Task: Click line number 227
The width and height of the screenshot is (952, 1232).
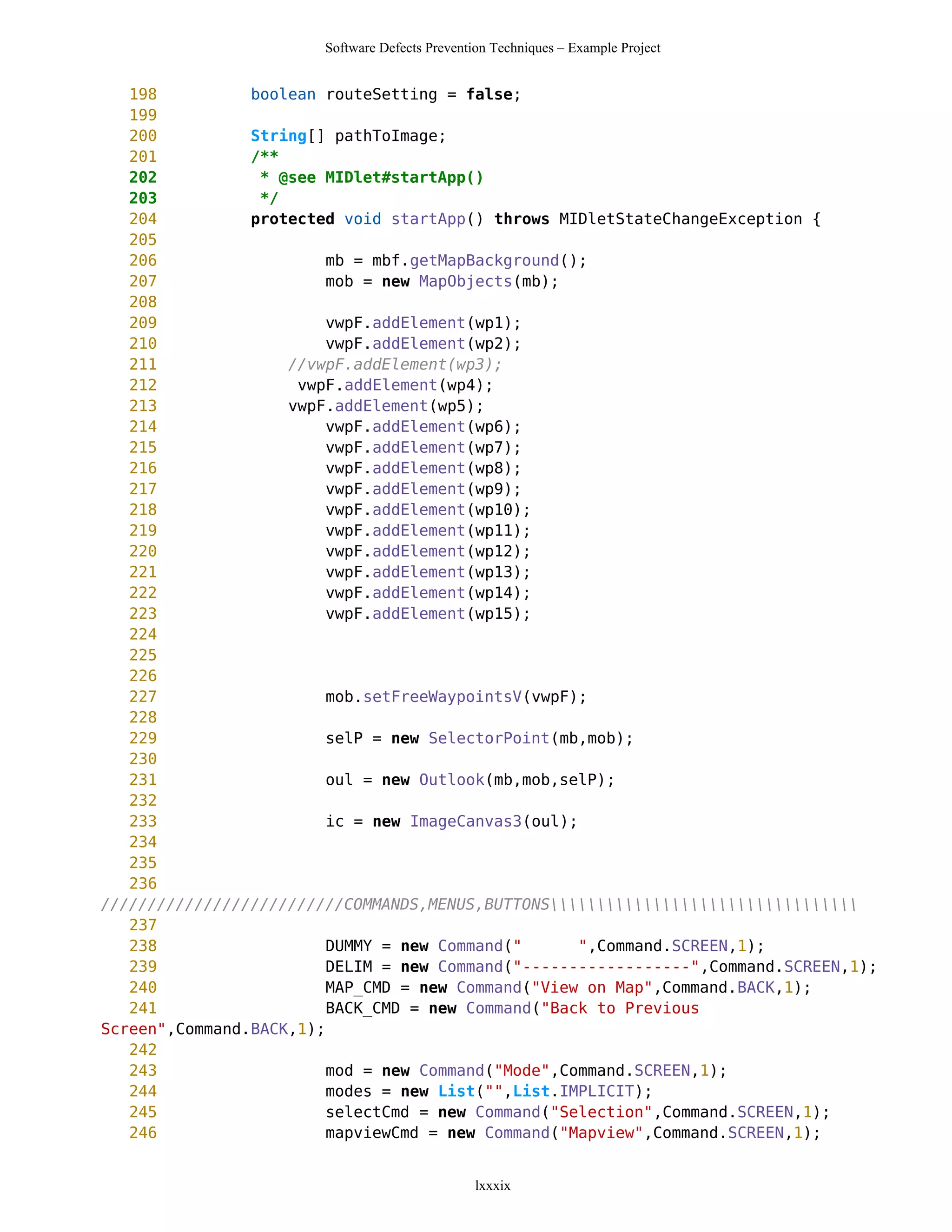Action: 143,697
